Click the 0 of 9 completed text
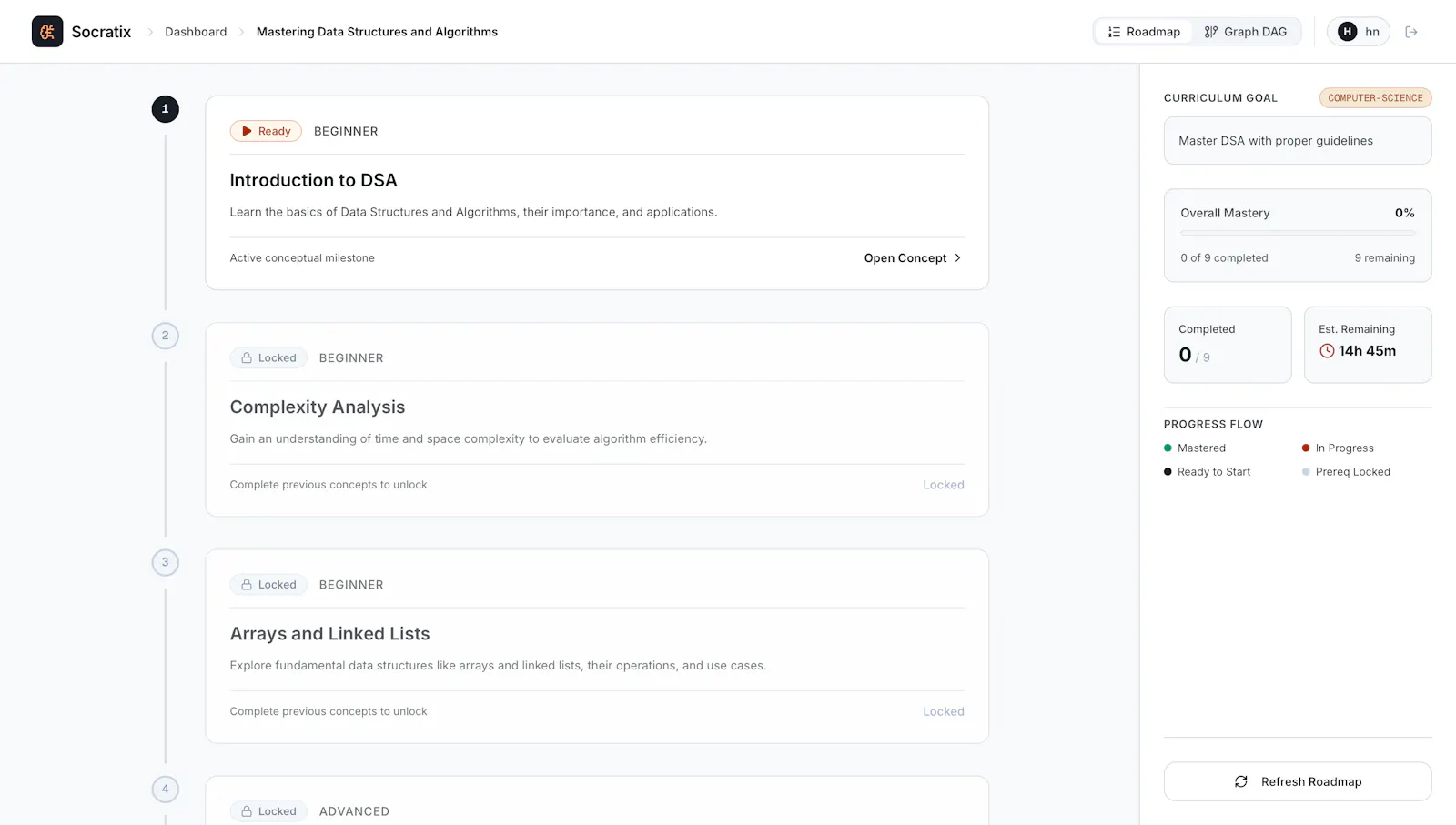Viewport: 1456px width, 825px height. click(x=1224, y=258)
